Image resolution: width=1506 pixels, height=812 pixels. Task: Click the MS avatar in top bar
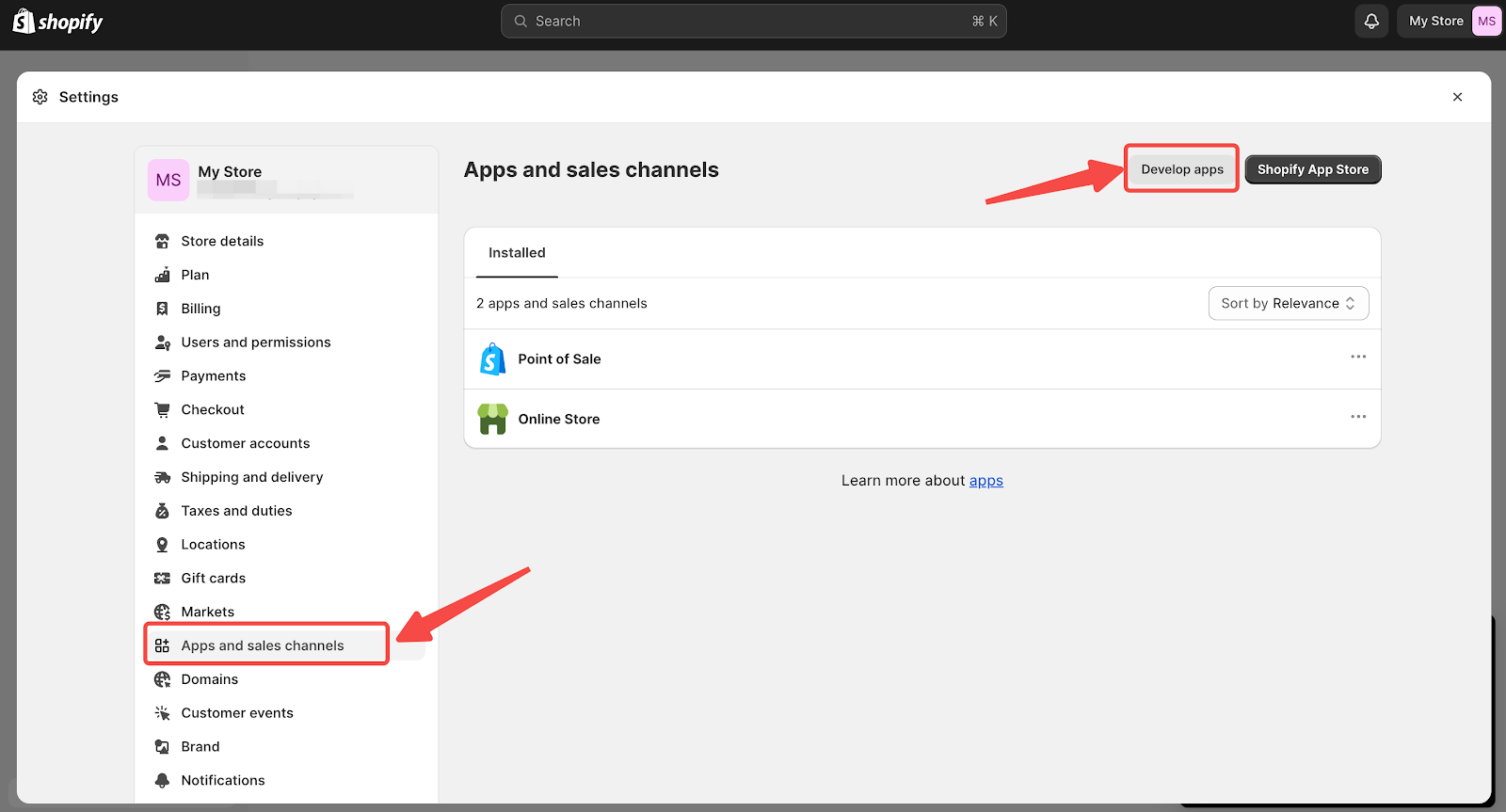[x=1486, y=21]
